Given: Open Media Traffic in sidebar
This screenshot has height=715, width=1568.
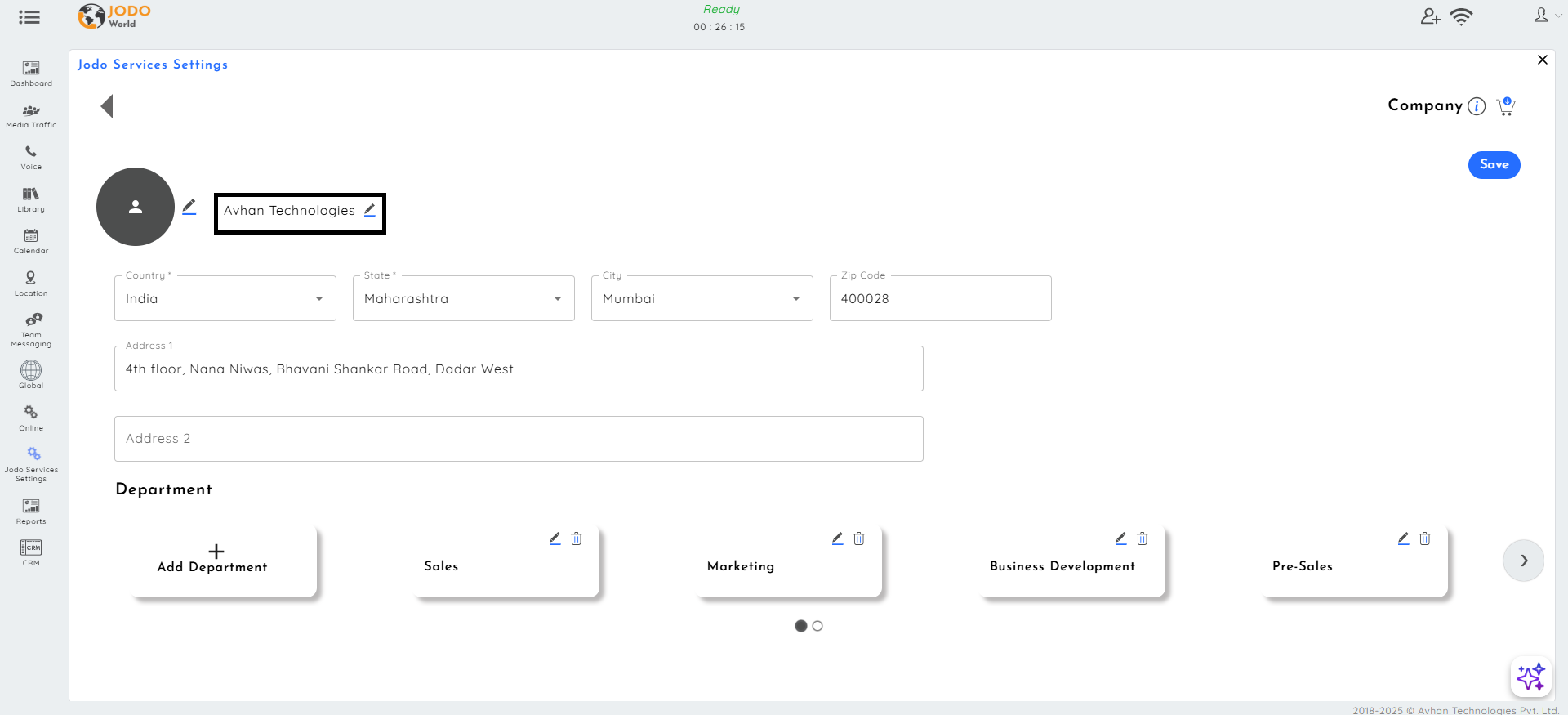Looking at the screenshot, I should [x=31, y=116].
